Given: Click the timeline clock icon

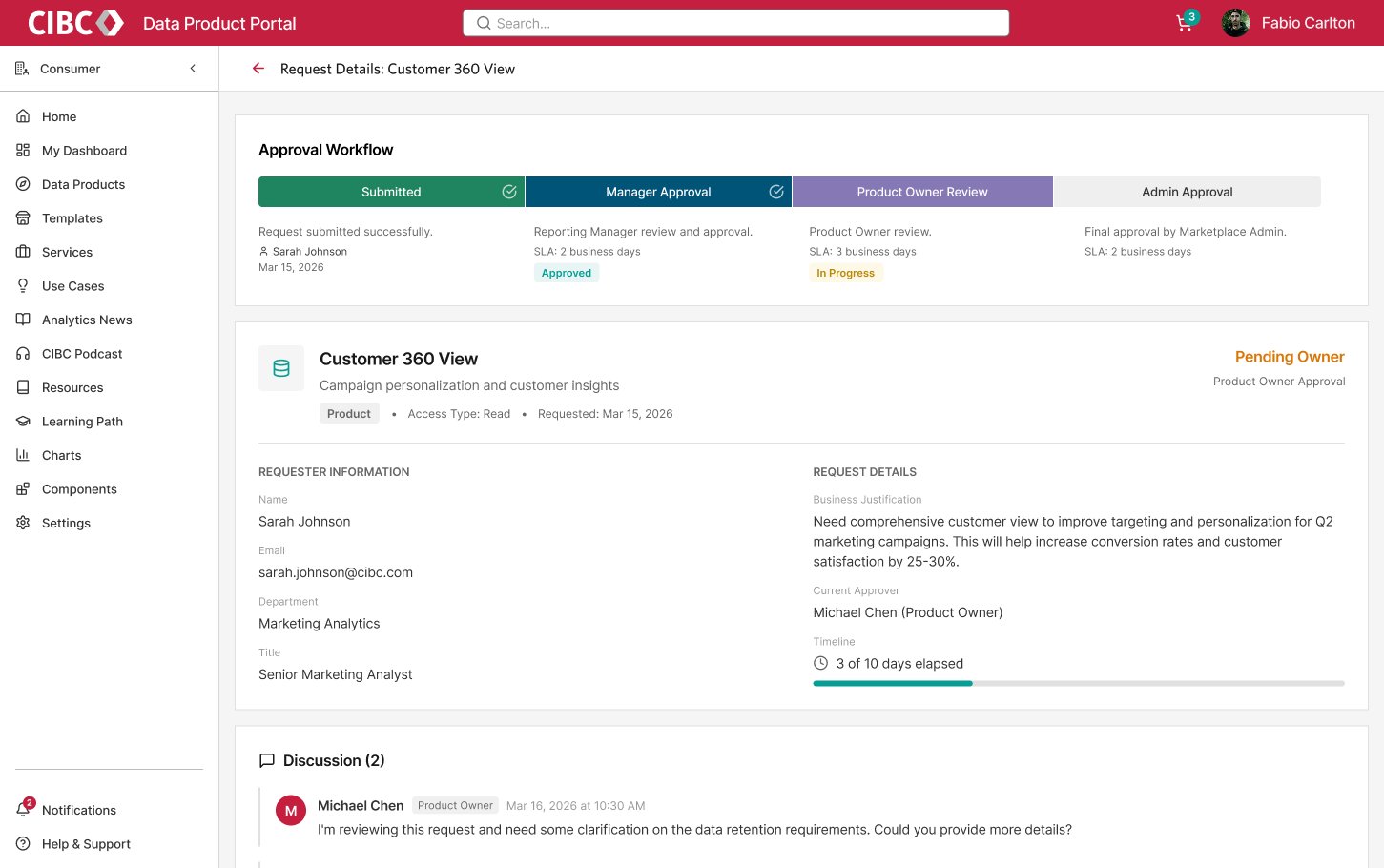Looking at the screenshot, I should click(820, 663).
